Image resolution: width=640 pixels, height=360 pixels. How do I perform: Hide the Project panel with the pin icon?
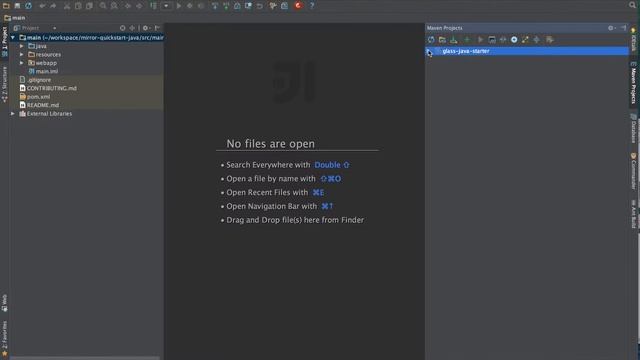pos(157,28)
